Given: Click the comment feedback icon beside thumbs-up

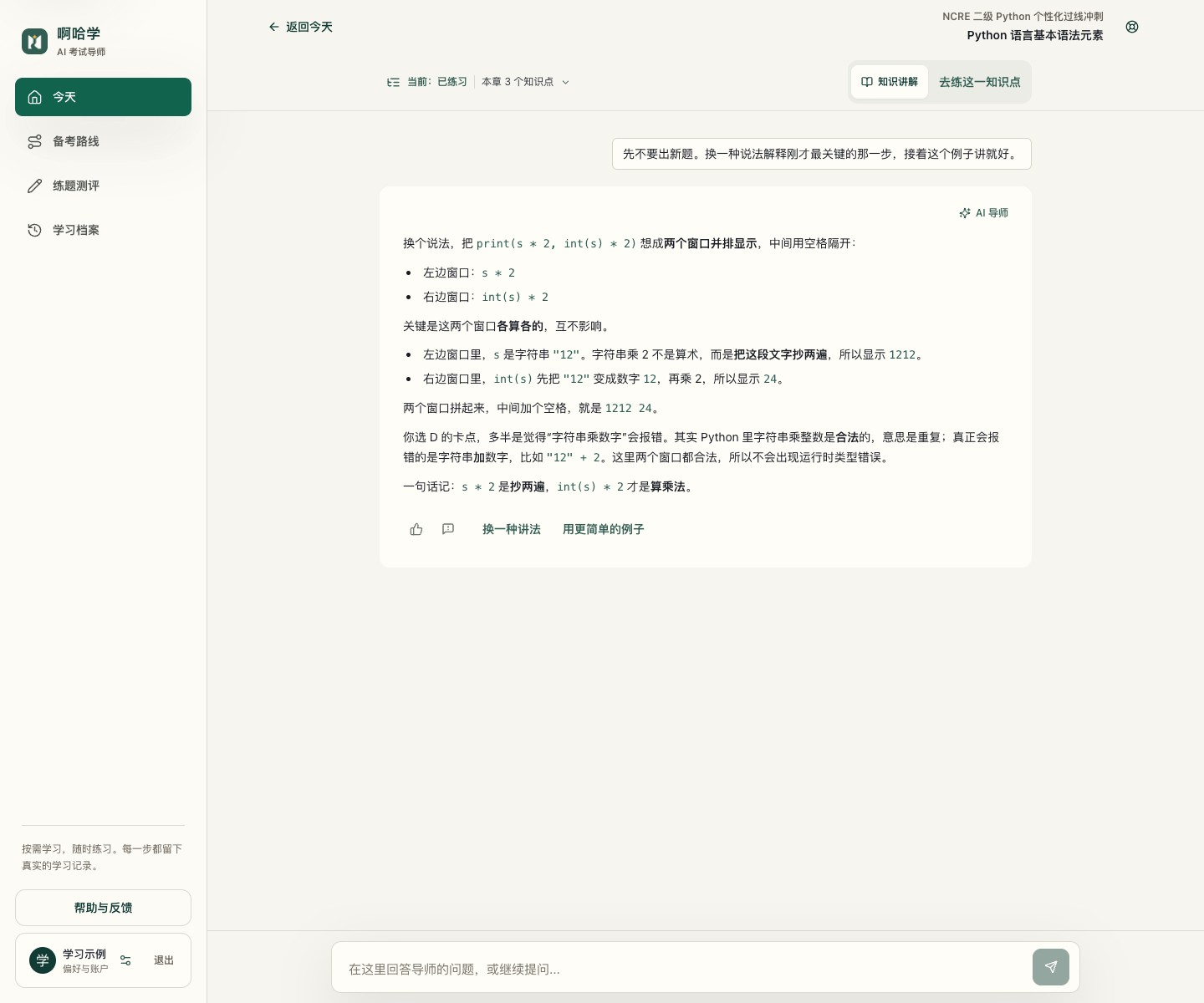Looking at the screenshot, I should (x=448, y=529).
